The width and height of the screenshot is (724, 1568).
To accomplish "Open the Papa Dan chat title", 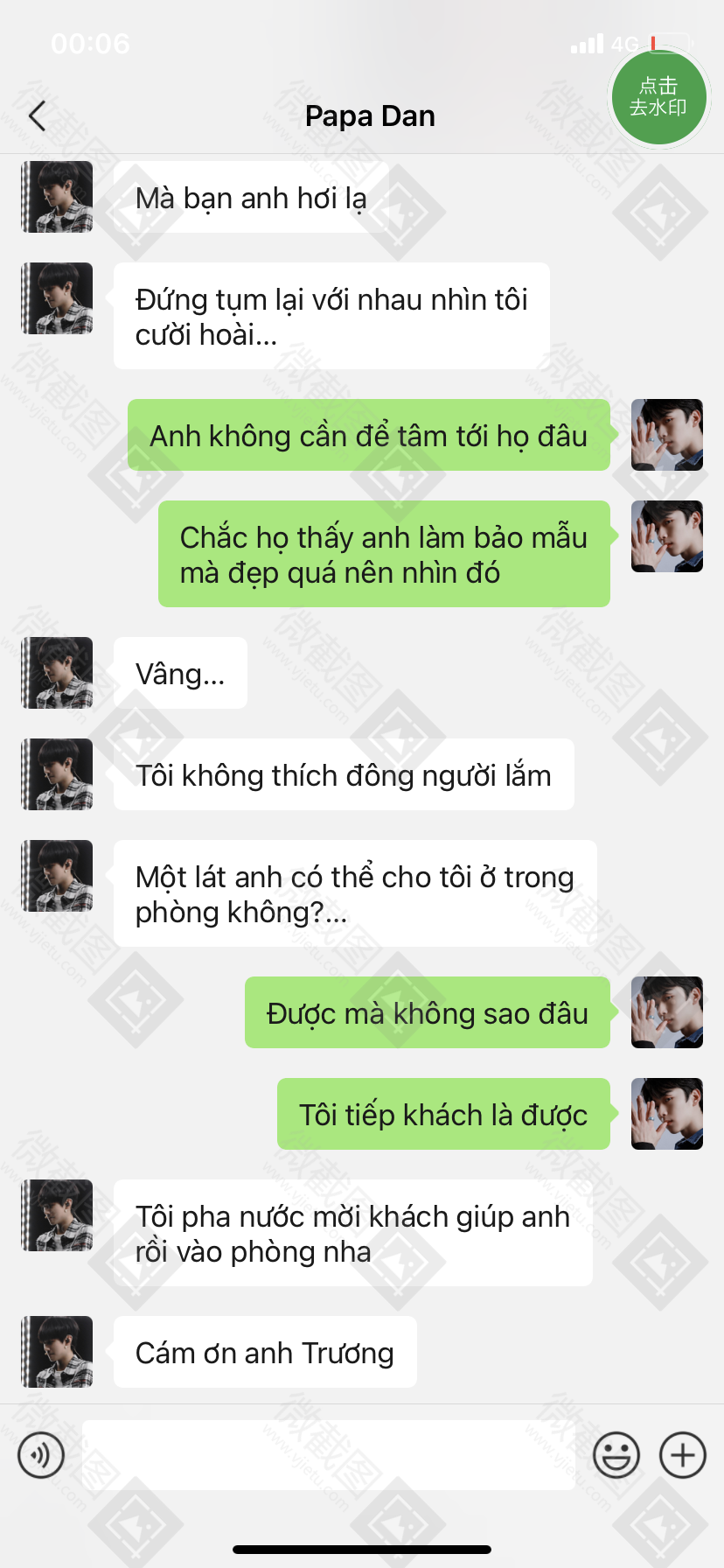I will pyautogui.click(x=370, y=115).
